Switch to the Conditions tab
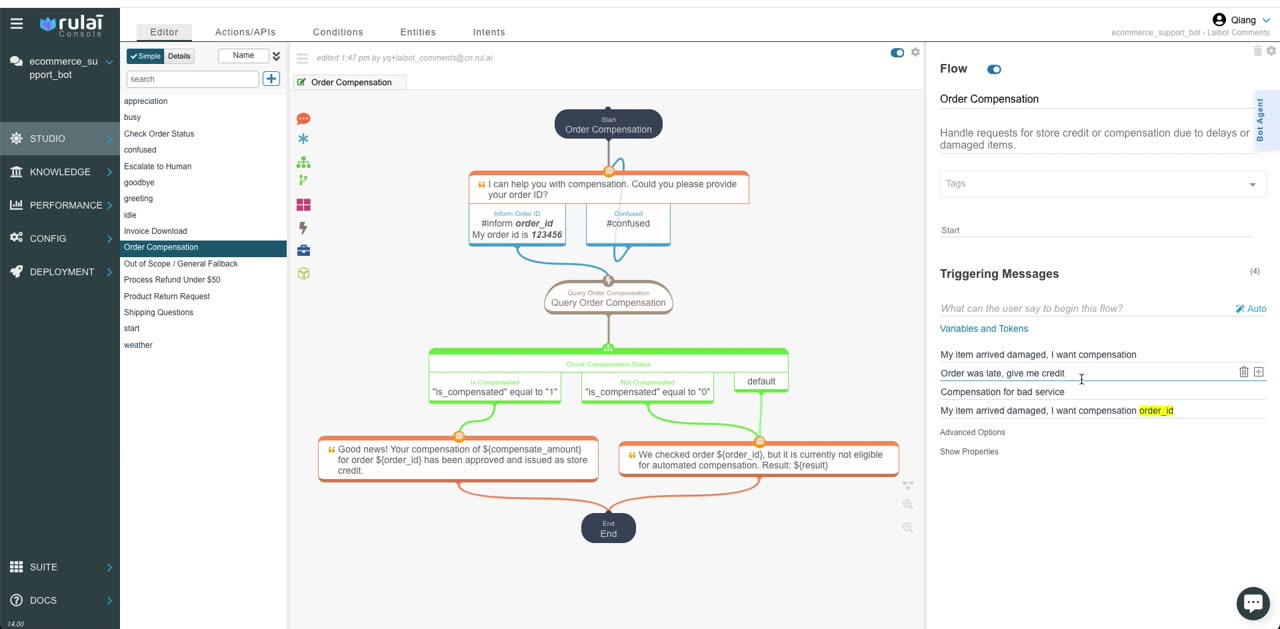1280x629 pixels. point(338,32)
